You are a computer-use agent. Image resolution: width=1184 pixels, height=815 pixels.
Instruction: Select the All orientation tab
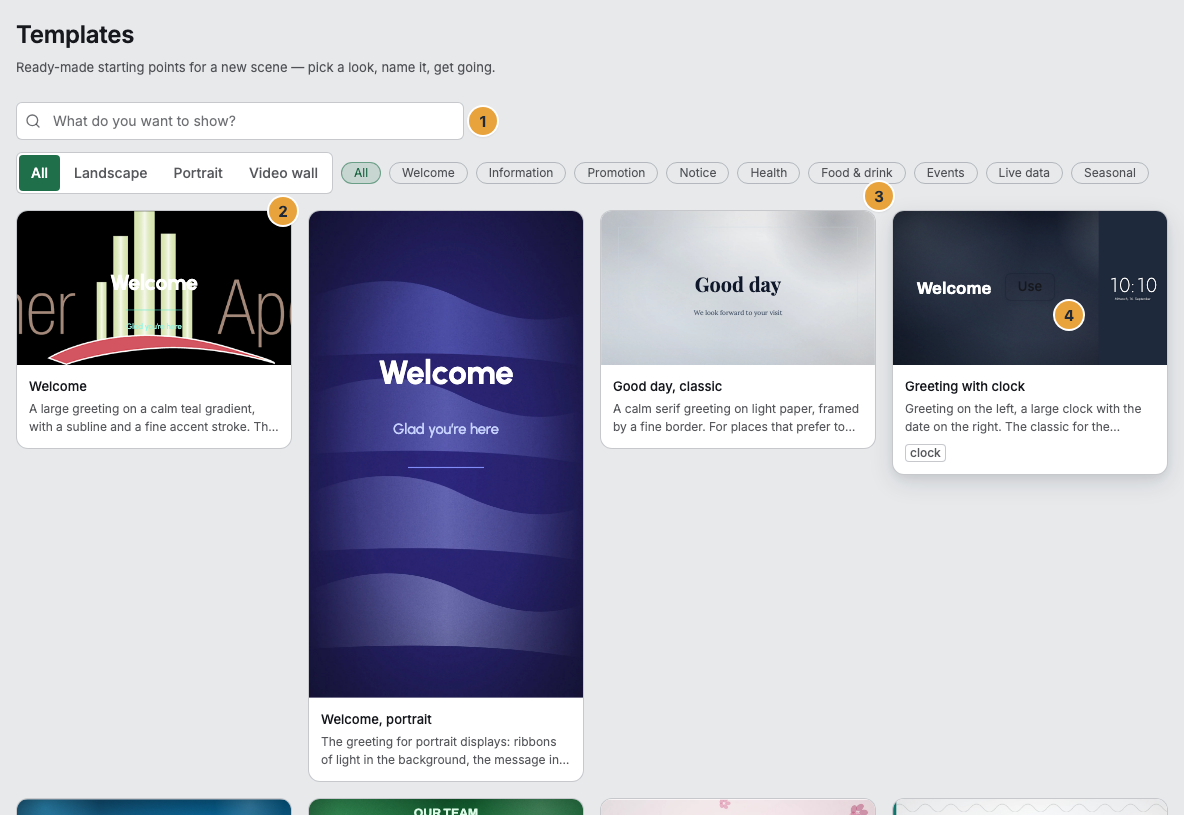click(x=39, y=173)
